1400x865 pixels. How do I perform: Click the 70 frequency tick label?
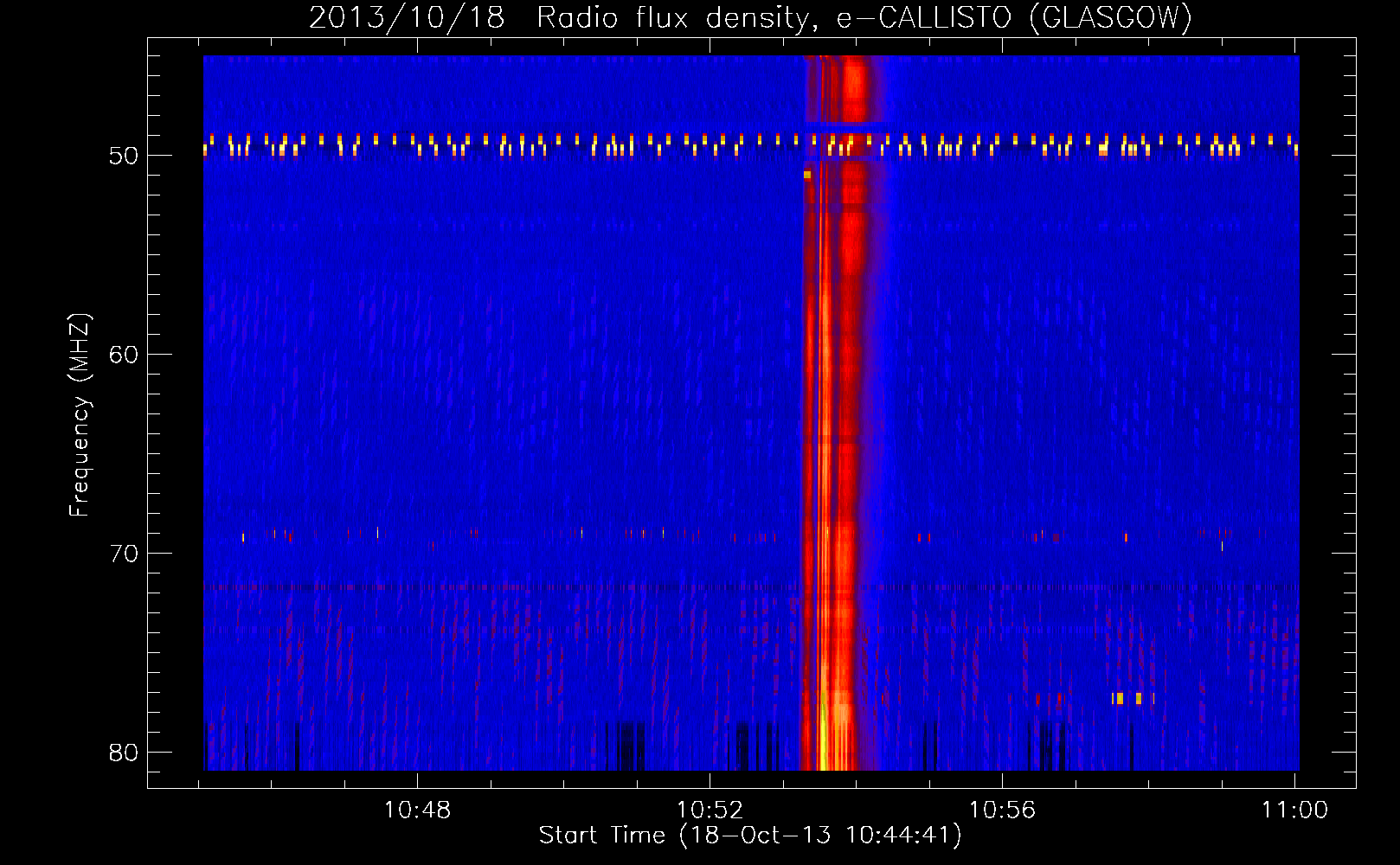pyautogui.click(x=124, y=554)
